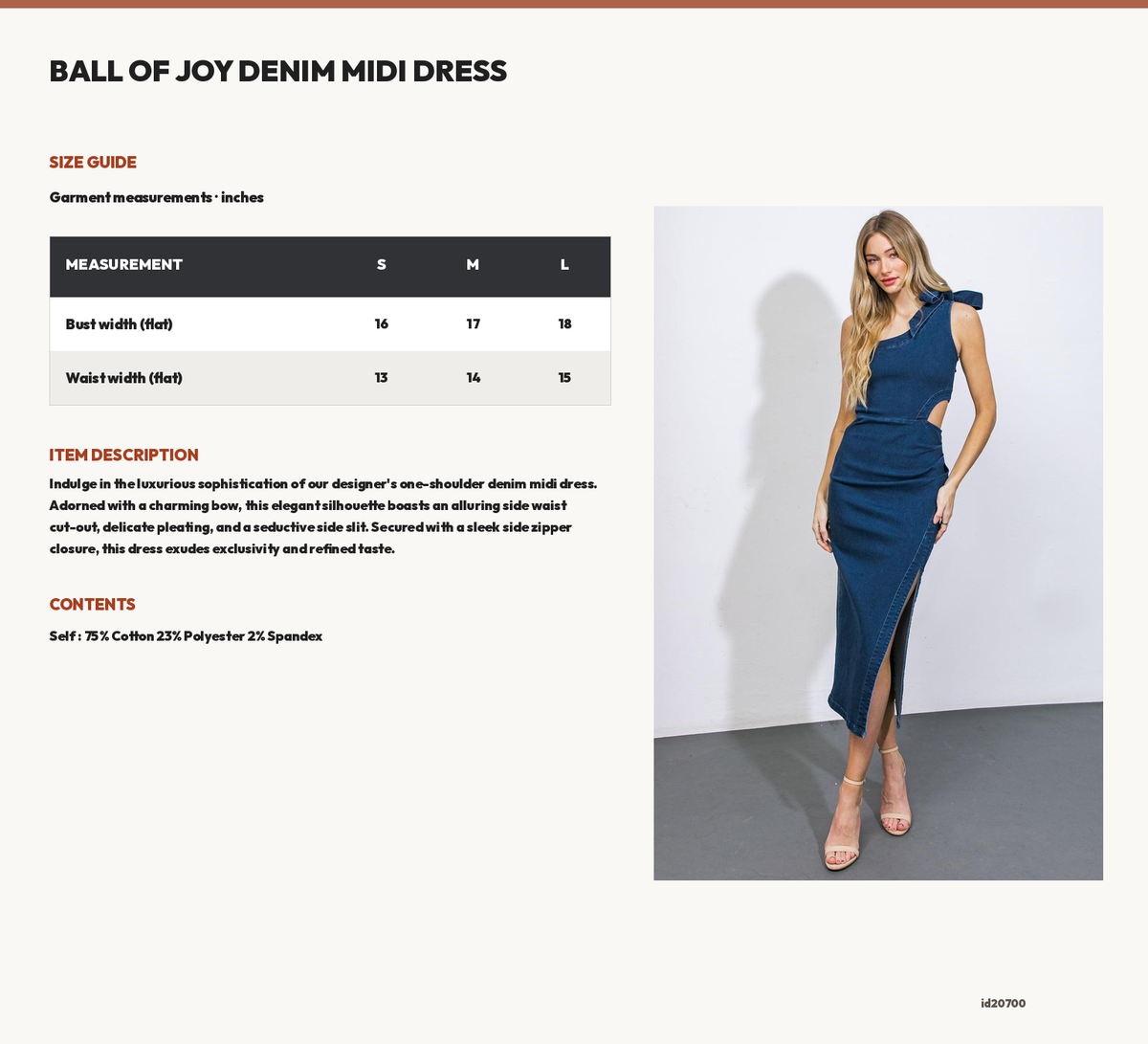Click the MEASUREMENT column header

click(x=123, y=265)
